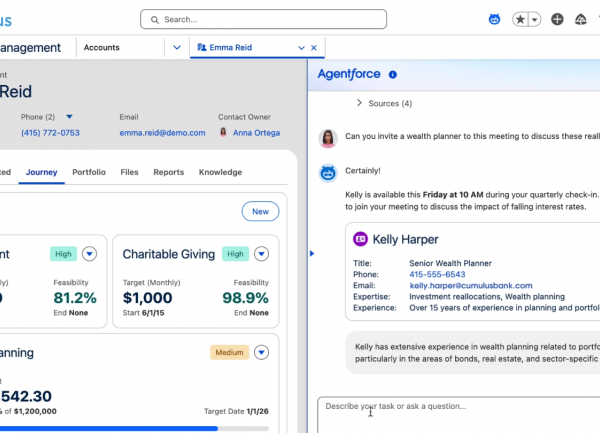600x433 pixels.
Task: Click the user avatar in chat
Action: point(328,138)
